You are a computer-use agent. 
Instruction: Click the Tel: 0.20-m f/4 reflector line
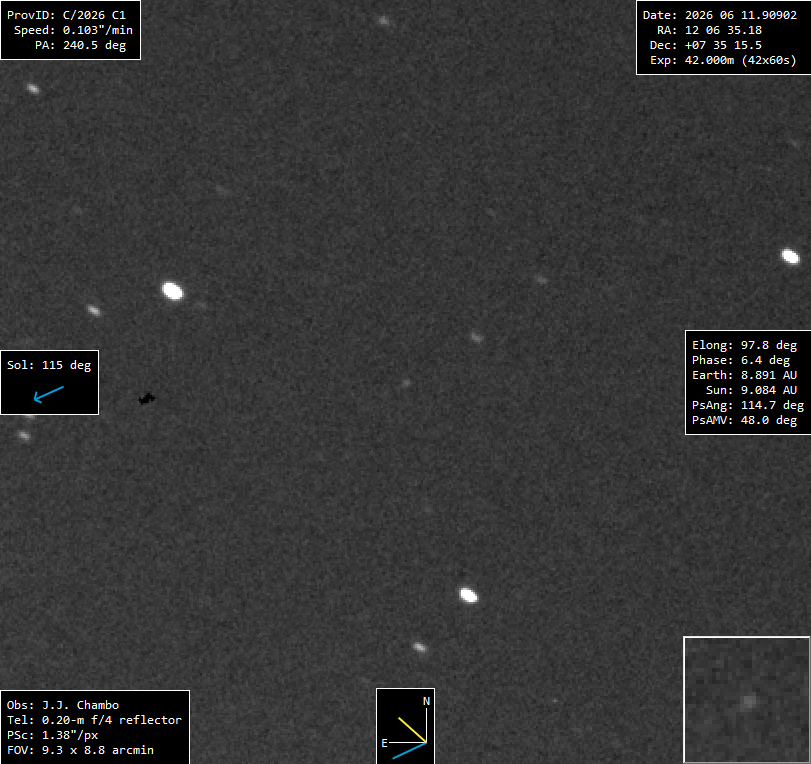click(x=94, y=720)
